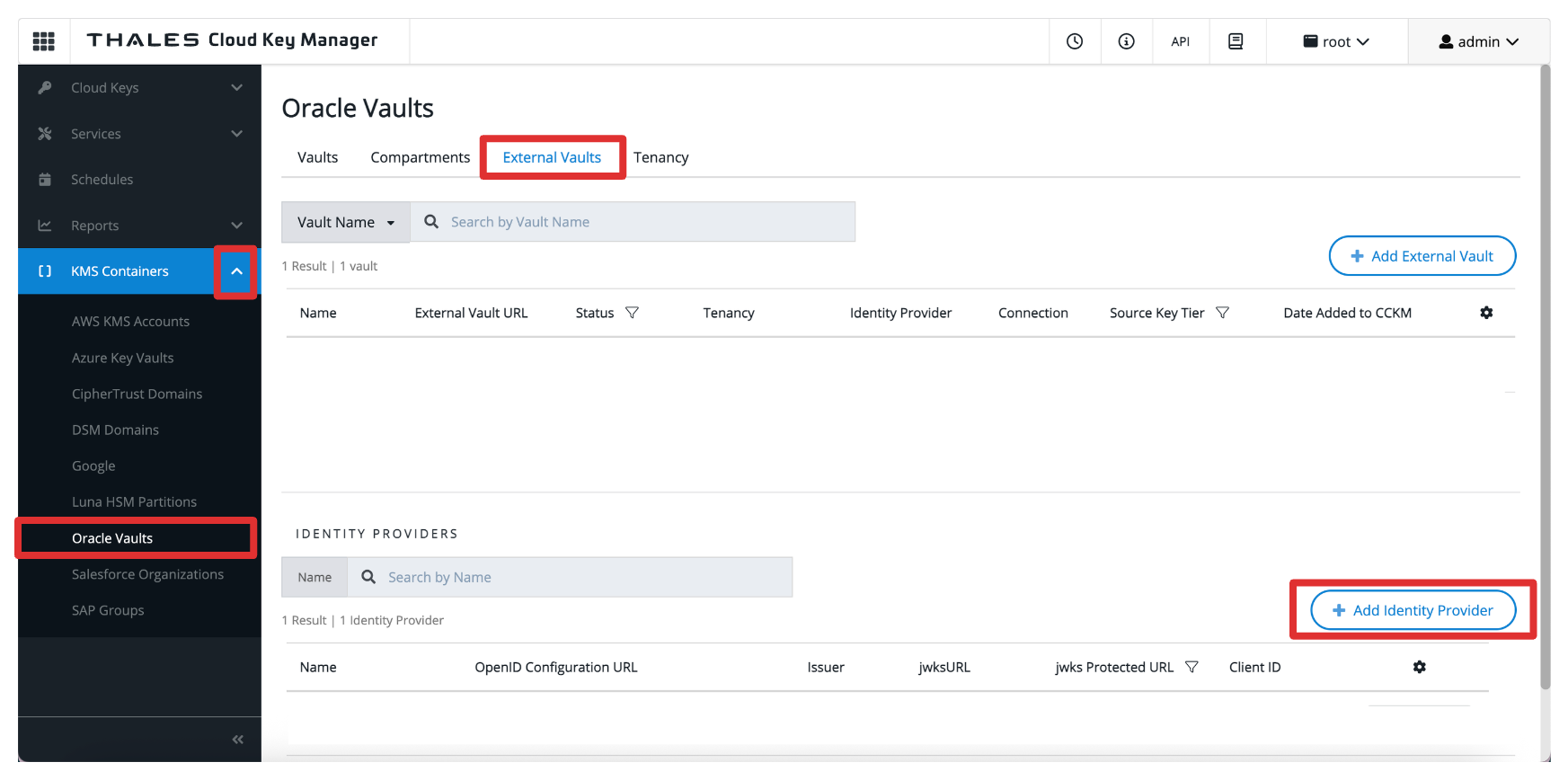Open the Vault Name search filter dropdown

346,222
